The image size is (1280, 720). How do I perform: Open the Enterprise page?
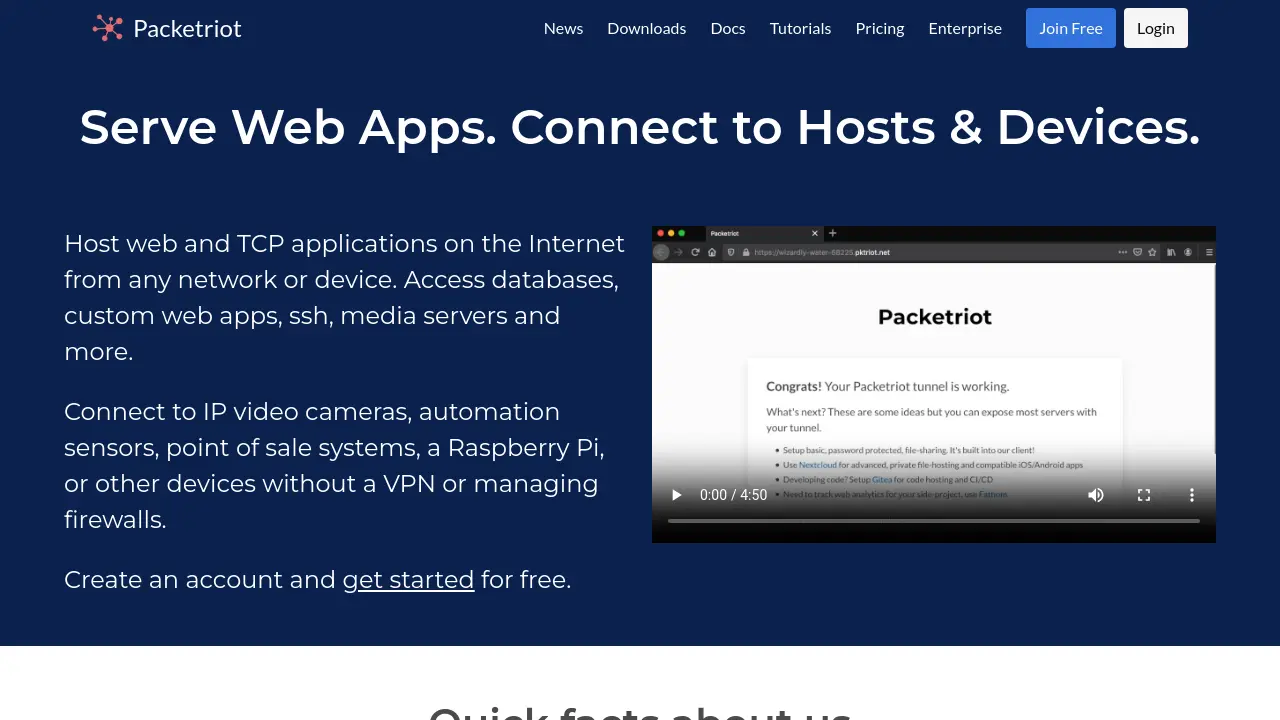(965, 28)
